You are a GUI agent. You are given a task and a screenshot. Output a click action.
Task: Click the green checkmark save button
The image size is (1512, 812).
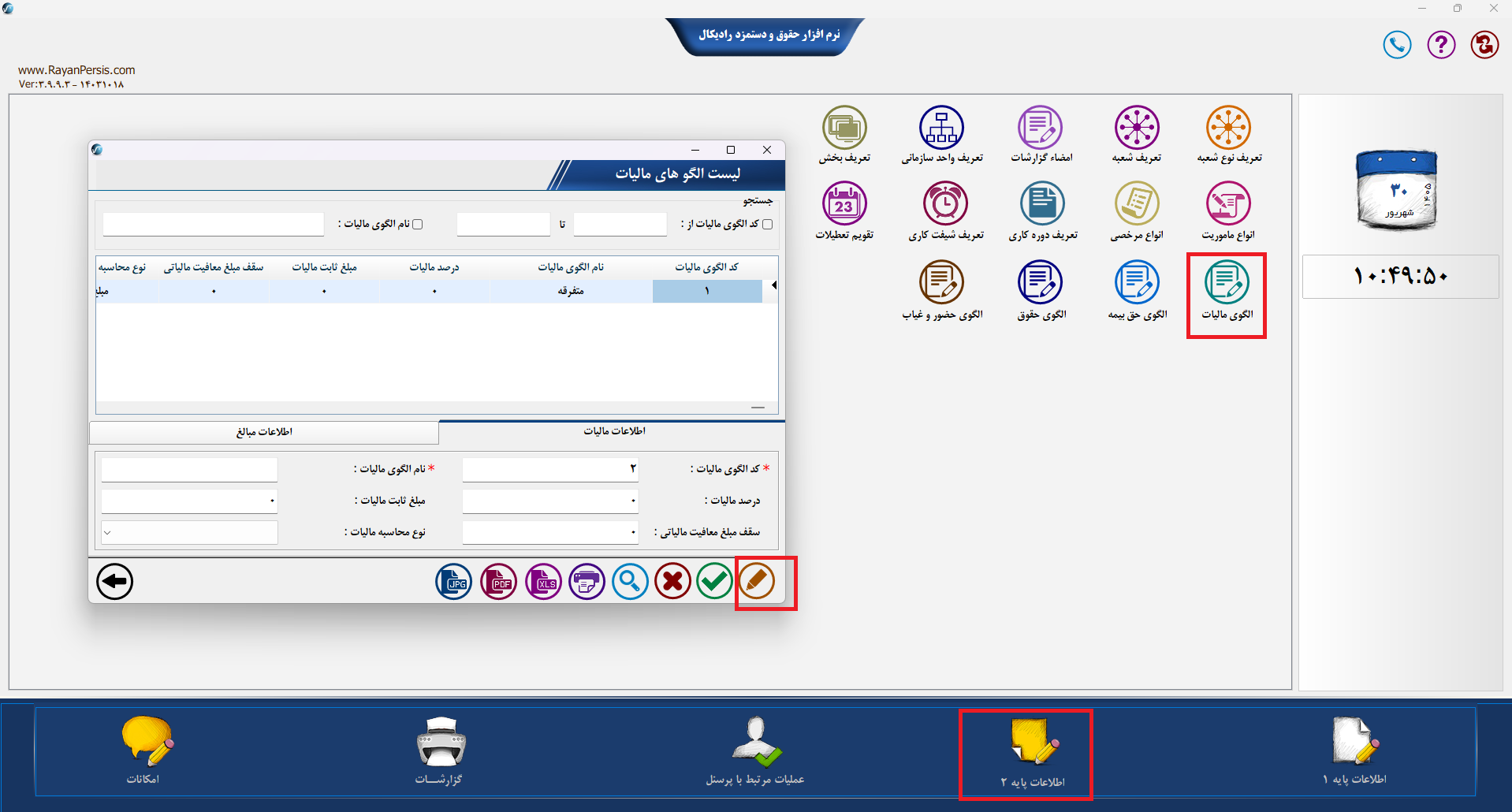pyautogui.click(x=715, y=582)
